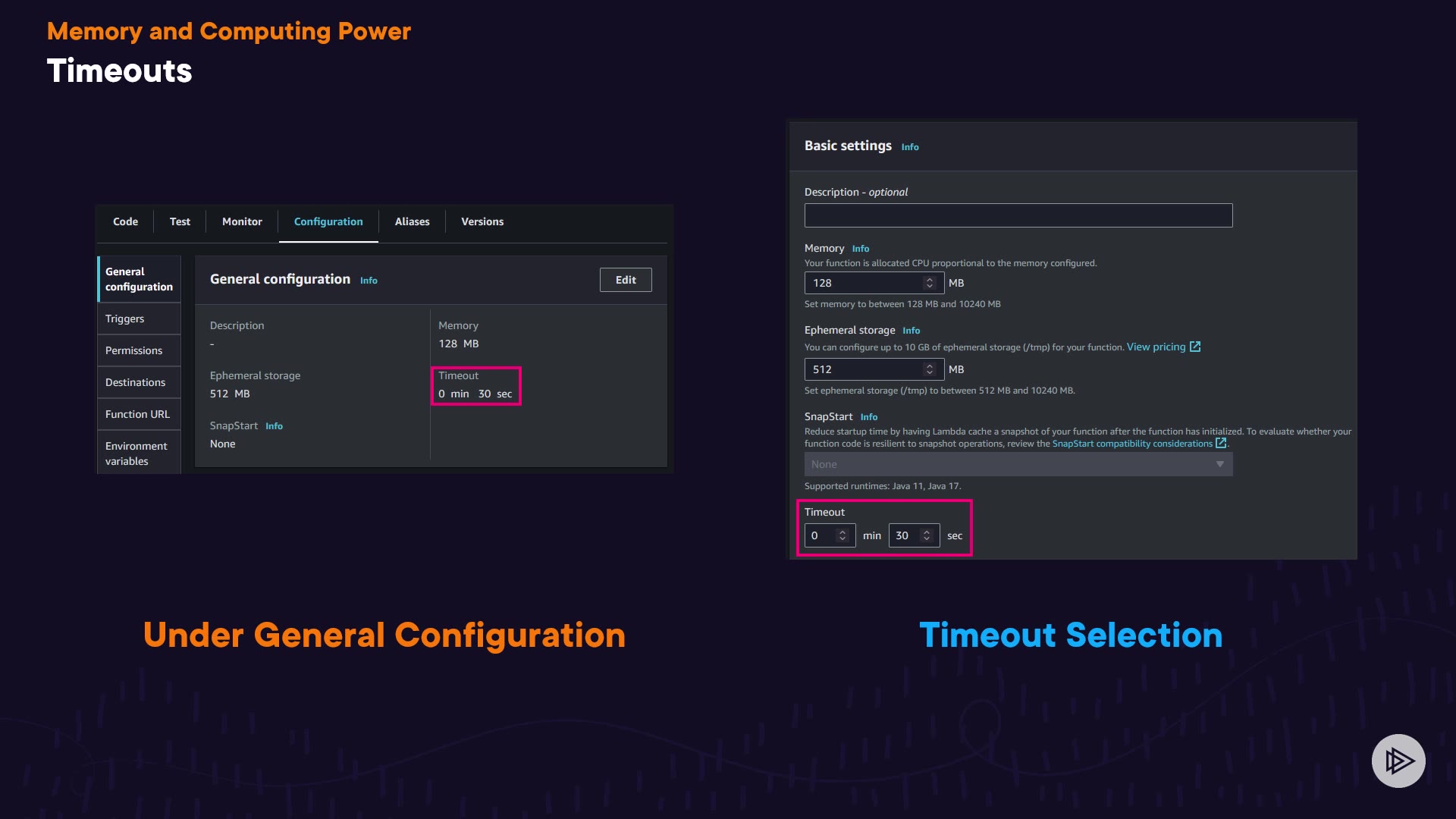Open Permissions in the side menu

(x=134, y=350)
